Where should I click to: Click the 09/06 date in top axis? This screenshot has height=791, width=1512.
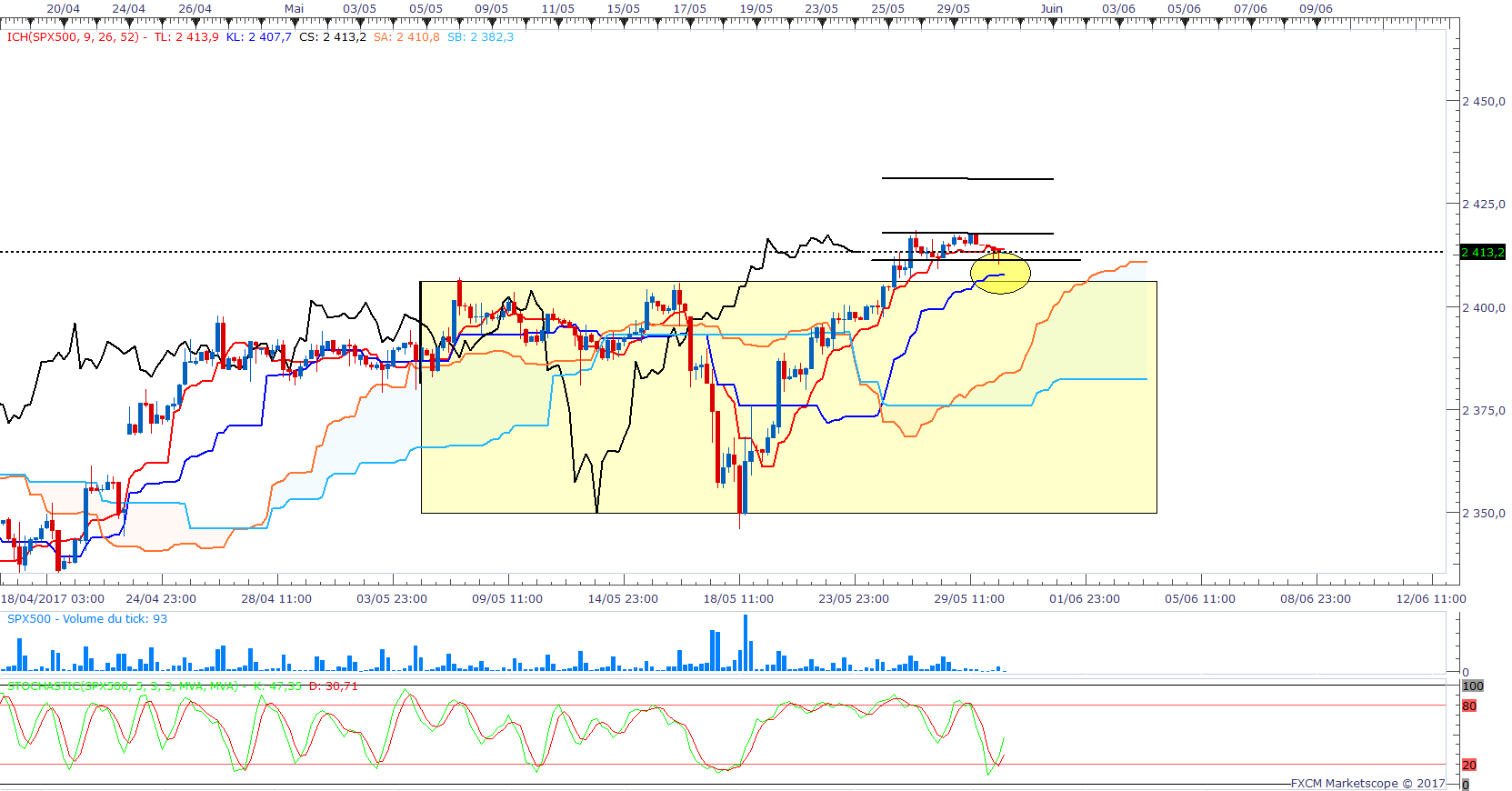(x=1316, y=9)
